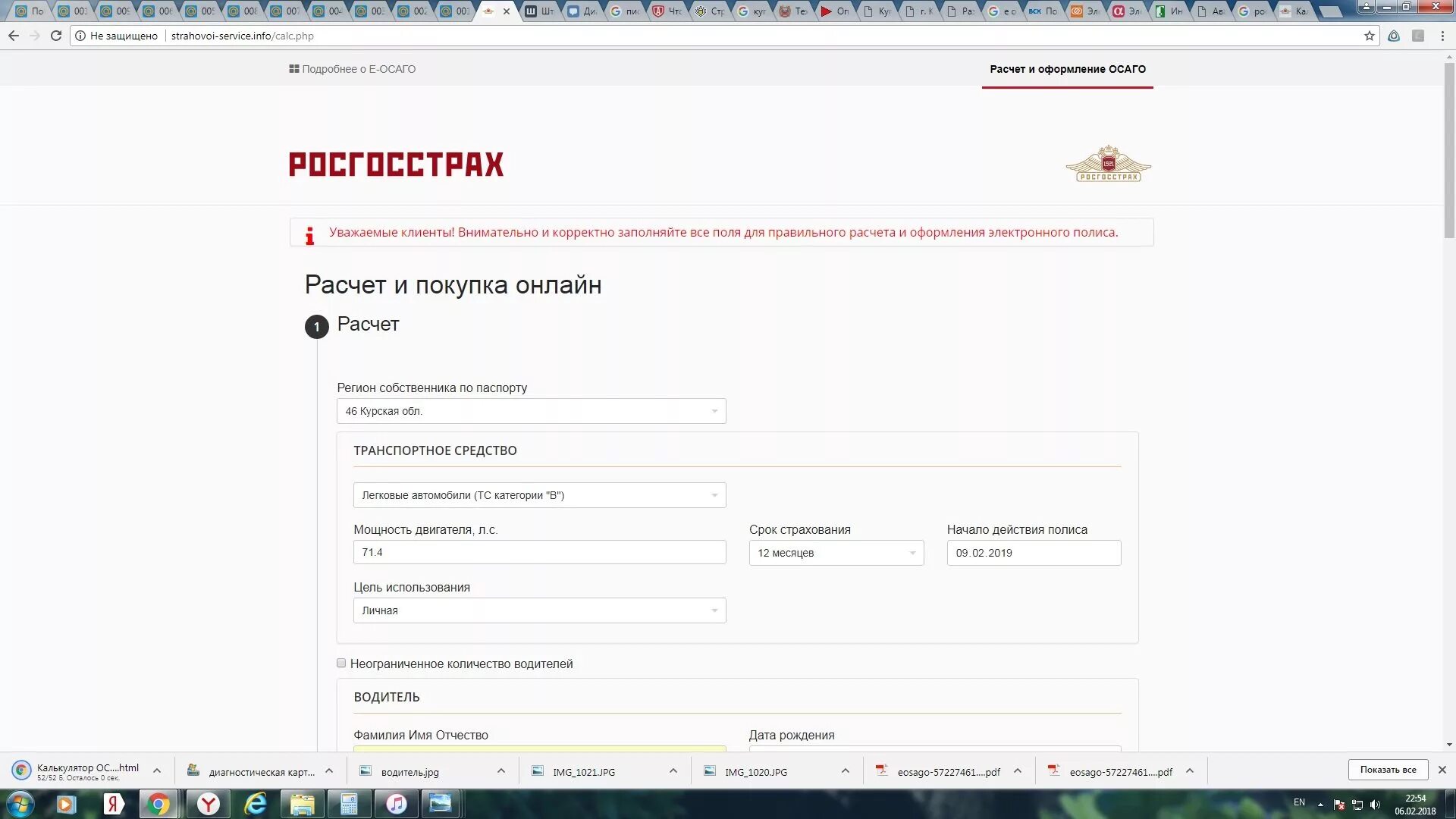Viewport: 1456px width, 819px height.
Task: Reload the current page
Action: [x=56, y=36]
